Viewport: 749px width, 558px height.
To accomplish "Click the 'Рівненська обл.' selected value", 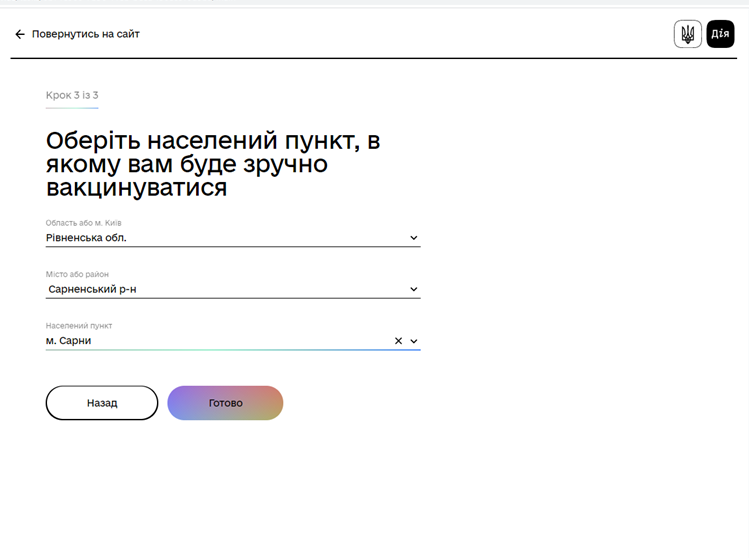I will 86,238.
